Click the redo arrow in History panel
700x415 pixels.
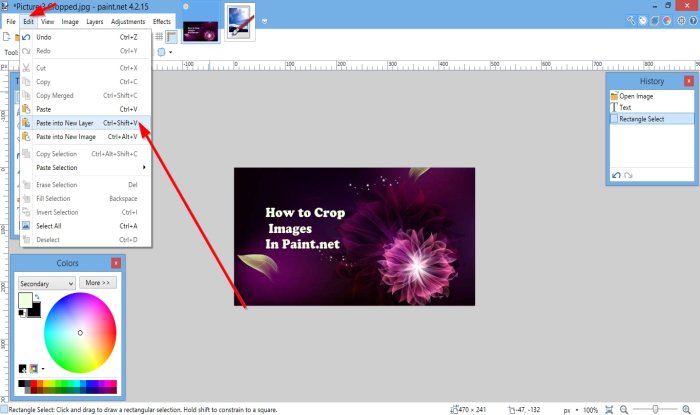628,175
